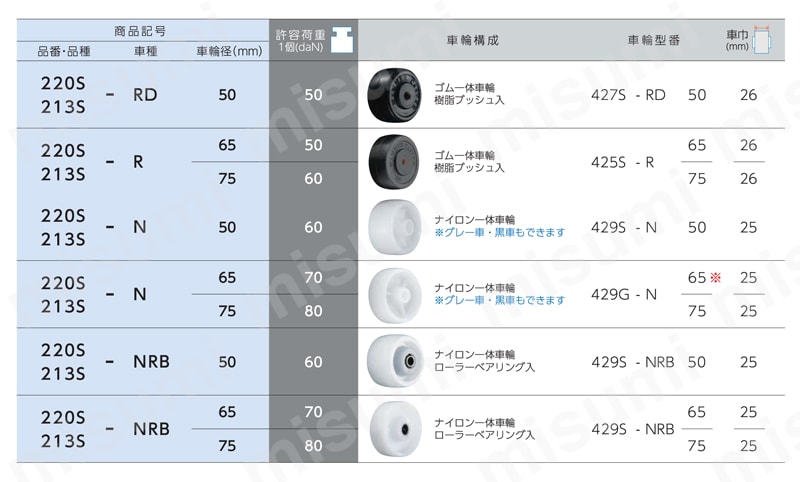Click the red asterisk mark beside 65
This screenshot has width=800, height=482.
point(715,277)
